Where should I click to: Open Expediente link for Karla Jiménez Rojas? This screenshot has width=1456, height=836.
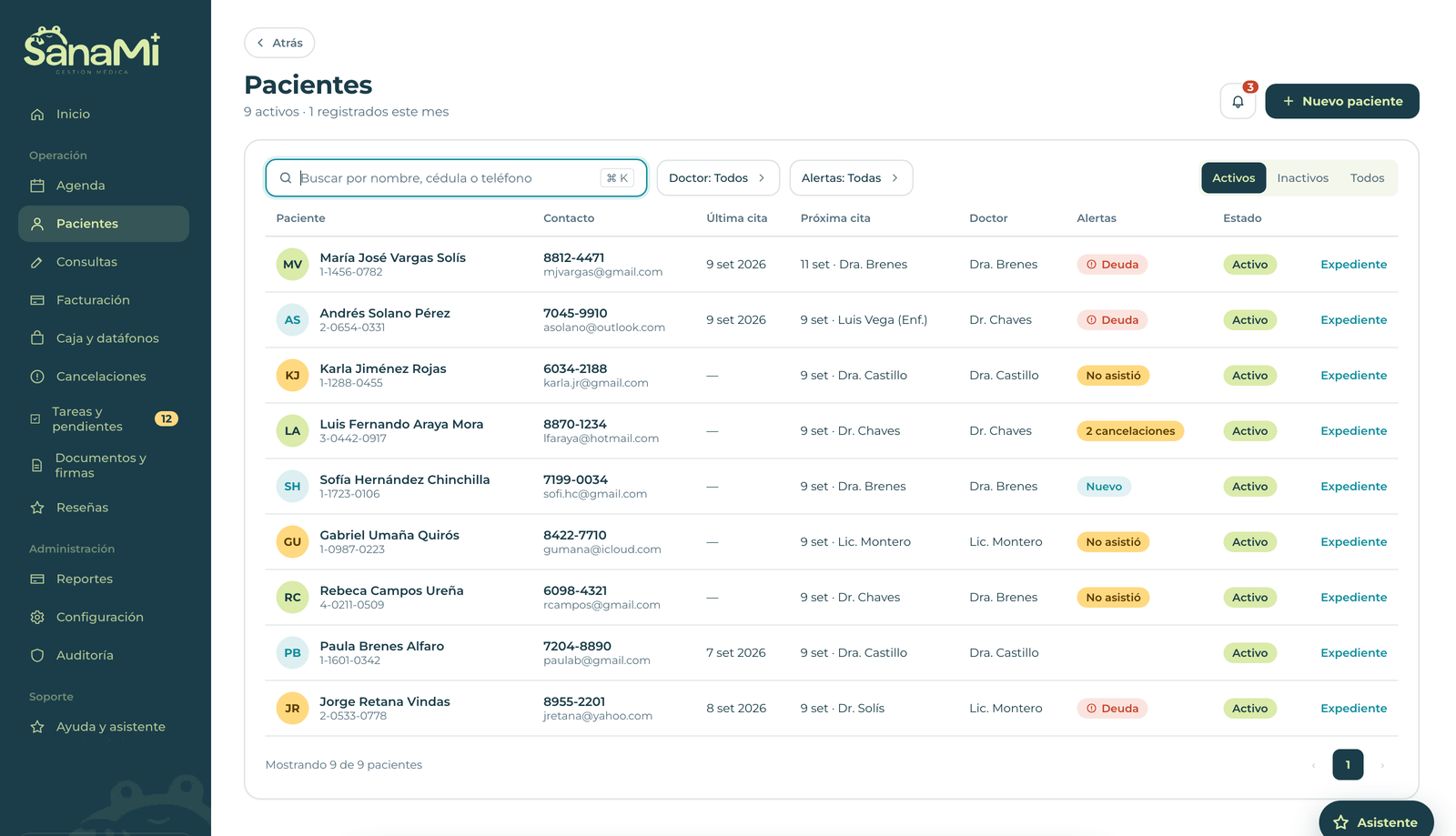(1353, 376)
